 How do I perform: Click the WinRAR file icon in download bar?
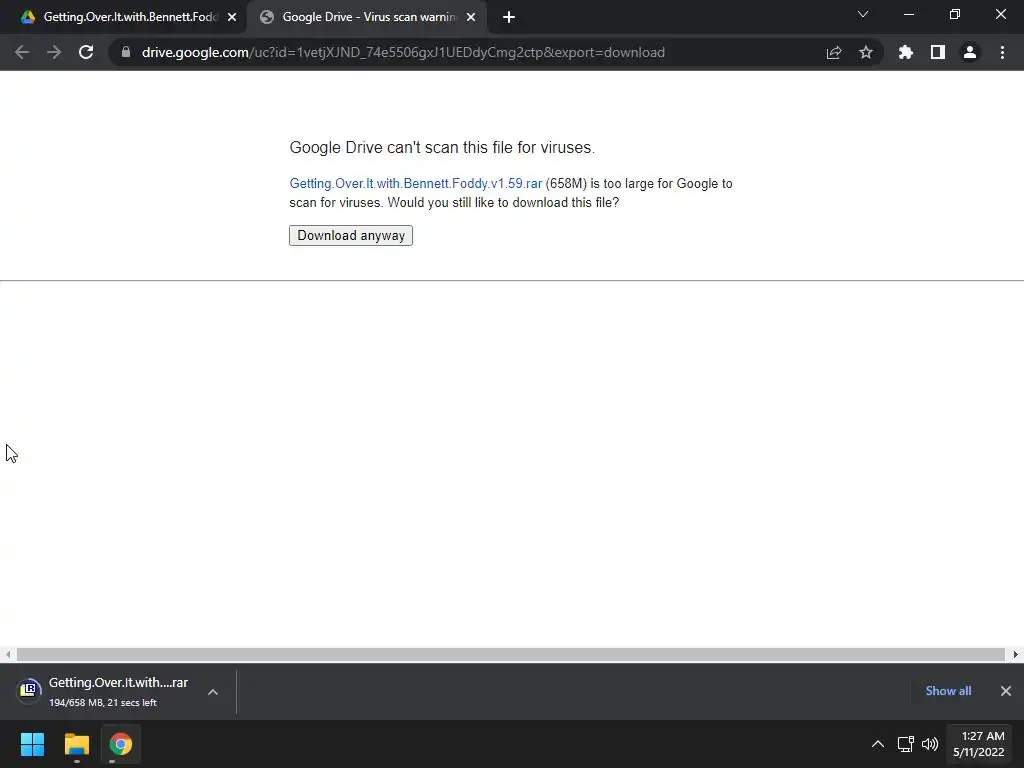[x=28, y=690]
